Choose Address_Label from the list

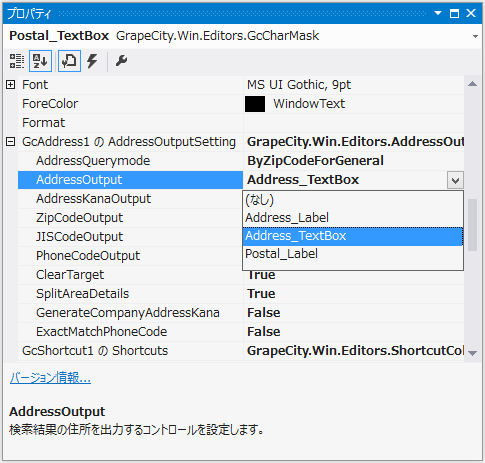point(353,218)
